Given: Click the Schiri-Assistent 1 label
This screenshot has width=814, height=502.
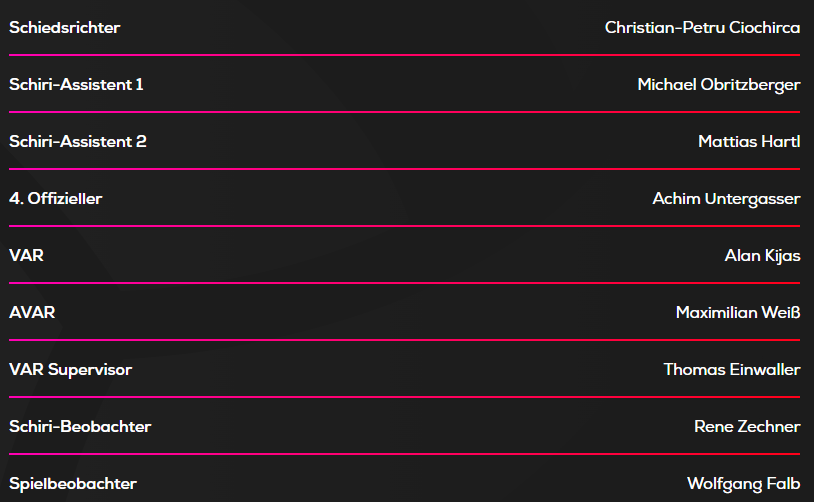Looking at the screenshot, I should (76, 85).
